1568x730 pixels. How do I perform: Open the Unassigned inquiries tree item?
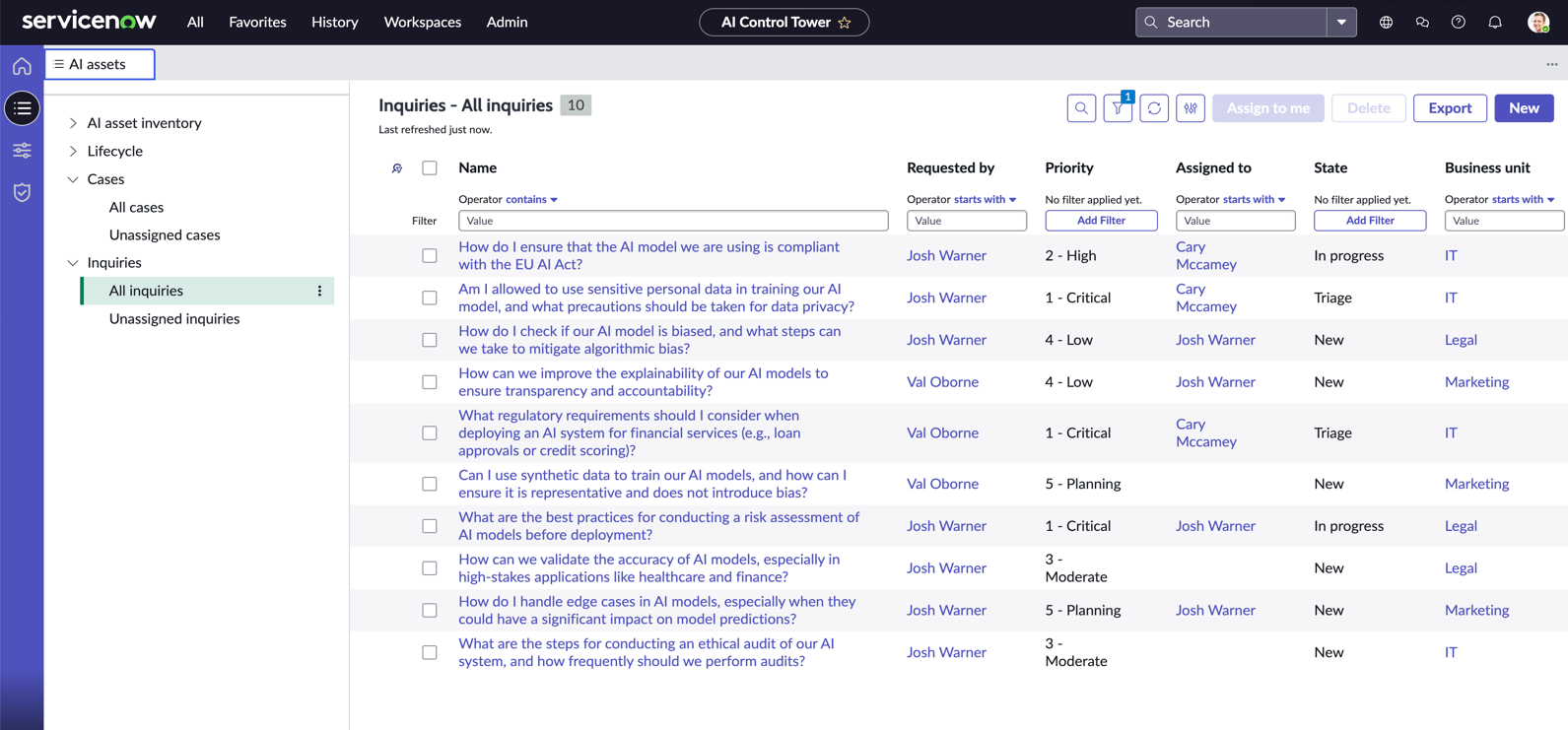click(x=174, y=319)
